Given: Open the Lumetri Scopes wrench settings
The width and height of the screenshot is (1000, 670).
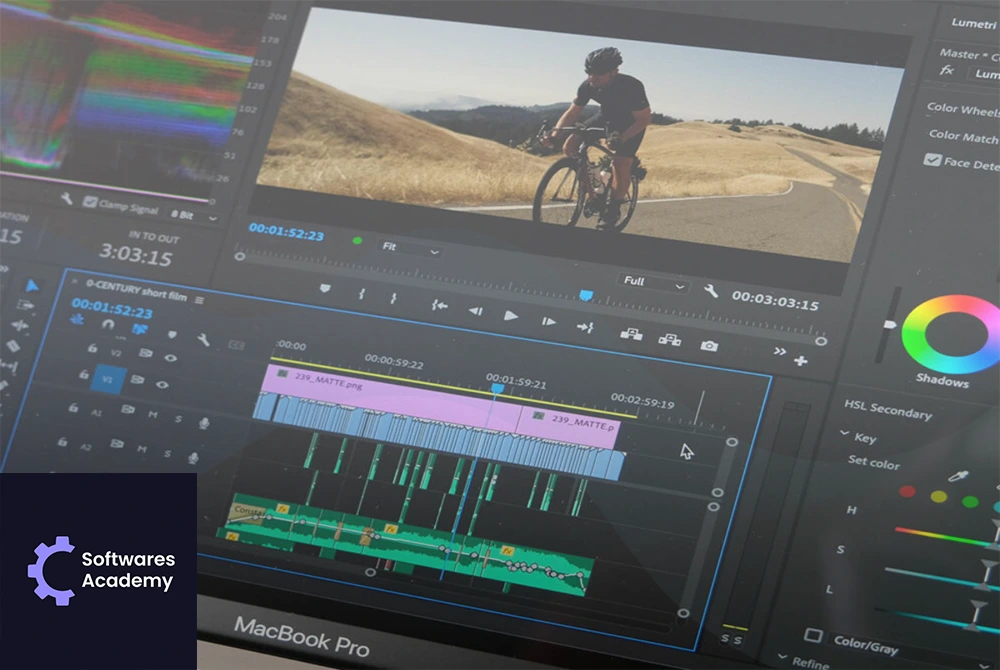Looking at the screenshot, I should (x=66, y=199).
